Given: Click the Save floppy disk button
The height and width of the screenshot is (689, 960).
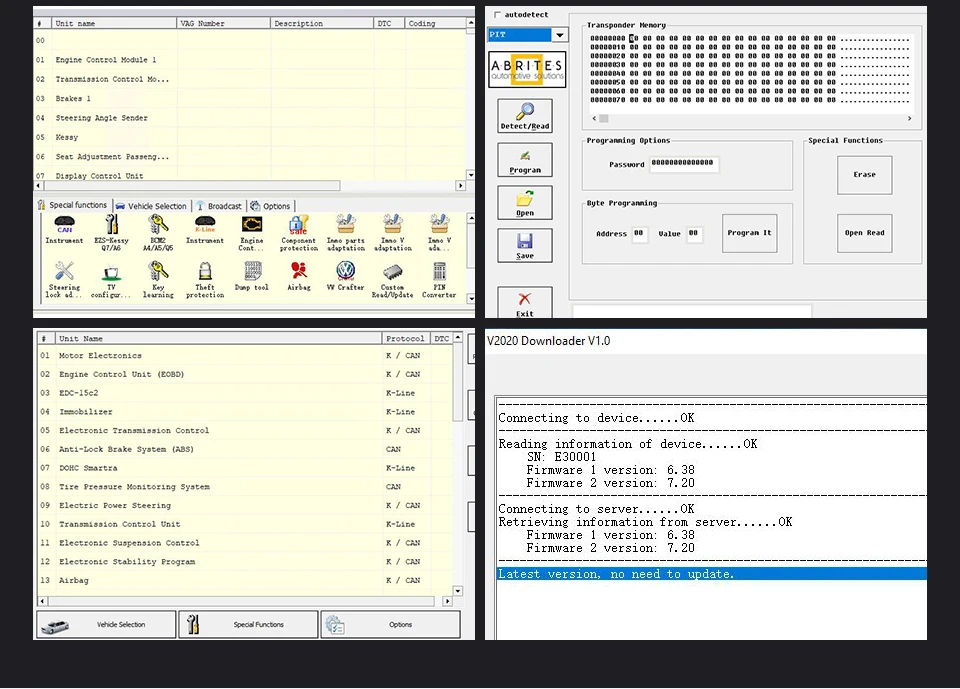Looking at the screenshot, I should click(x=525, y=246).
